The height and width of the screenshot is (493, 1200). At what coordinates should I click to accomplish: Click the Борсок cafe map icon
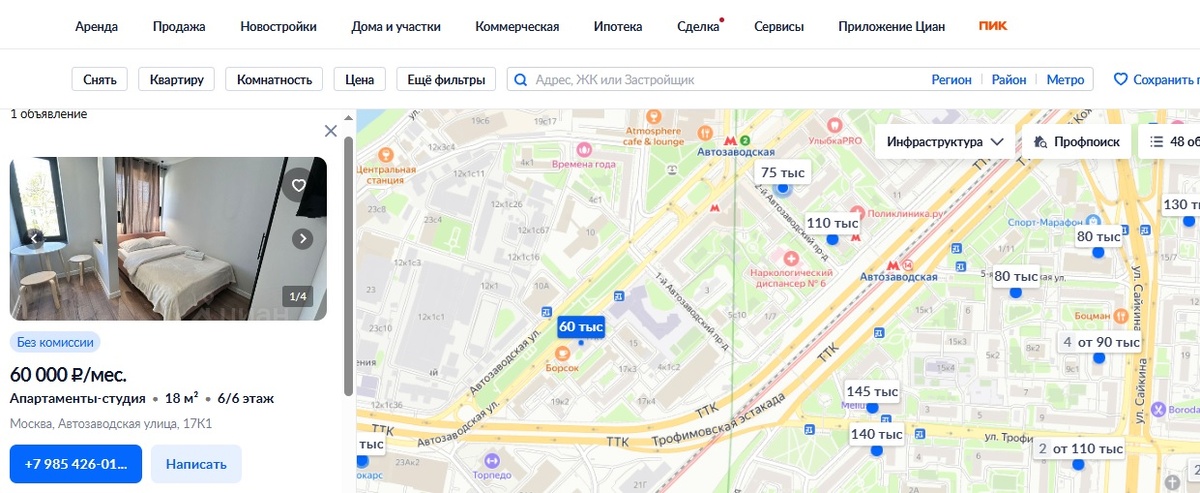[x=563, y=352]
